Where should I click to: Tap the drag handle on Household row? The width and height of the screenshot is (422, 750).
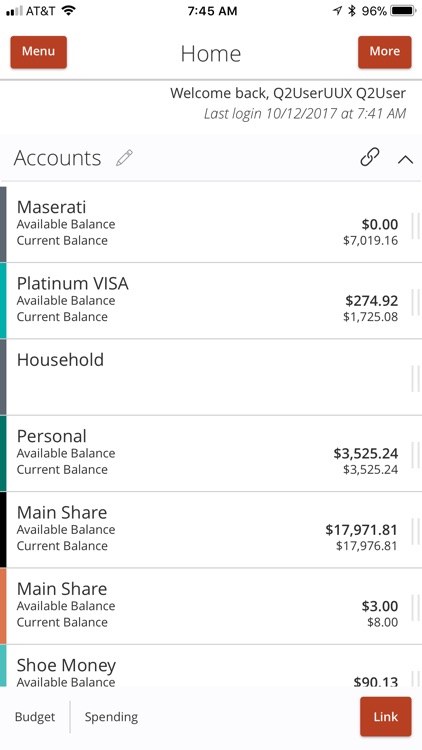[x=415, y=378]
